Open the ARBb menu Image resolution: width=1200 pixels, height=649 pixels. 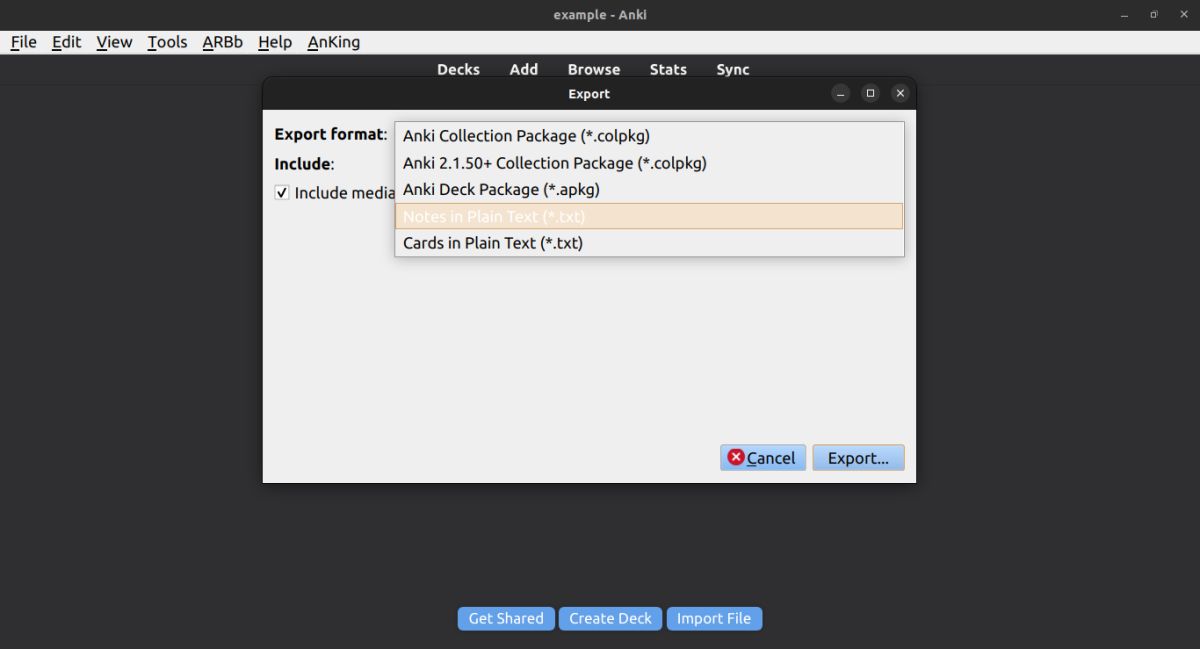[222, 42]
